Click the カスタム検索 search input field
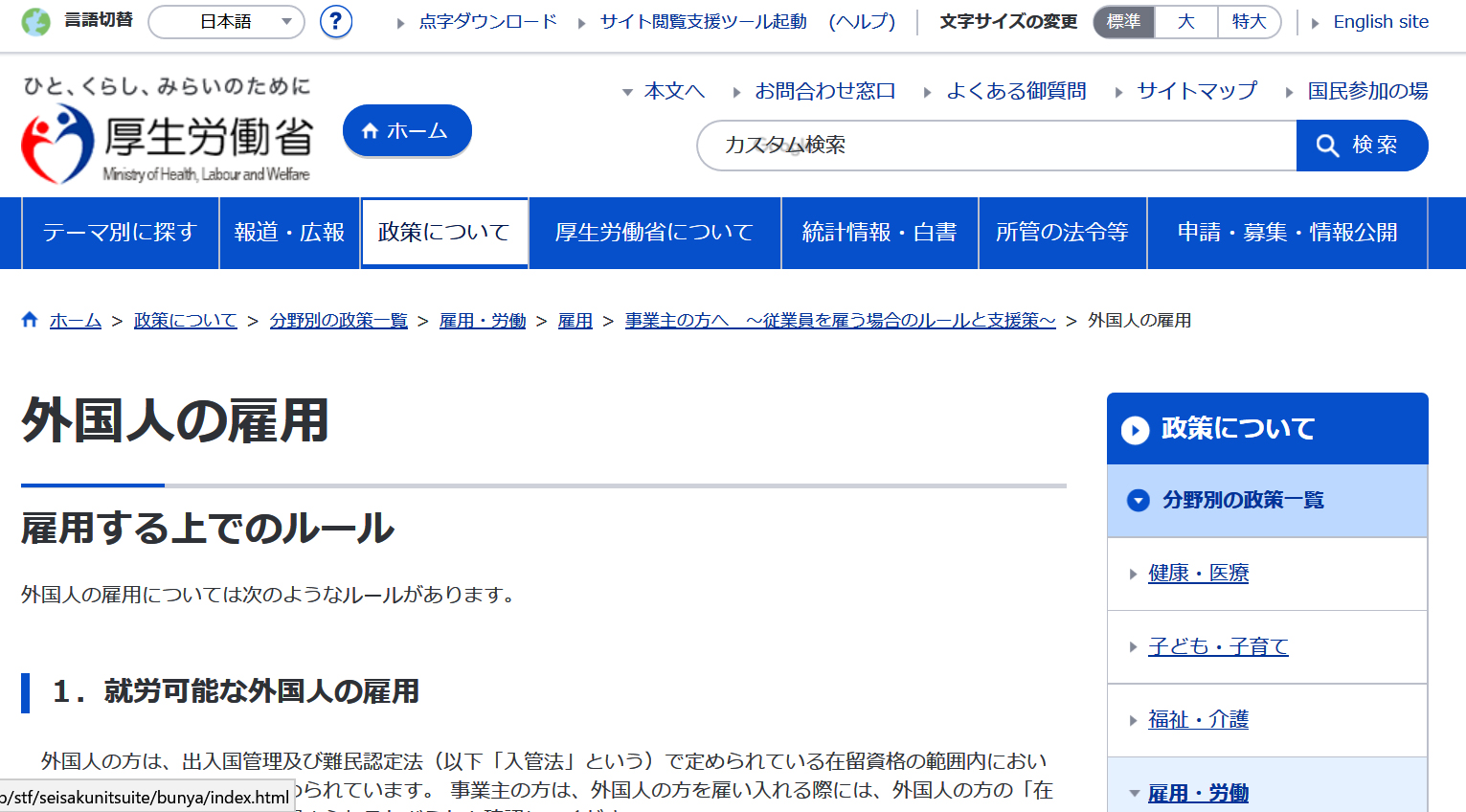Image resolution: width=1466 pixels, height=812 pixels. point(996,146)
